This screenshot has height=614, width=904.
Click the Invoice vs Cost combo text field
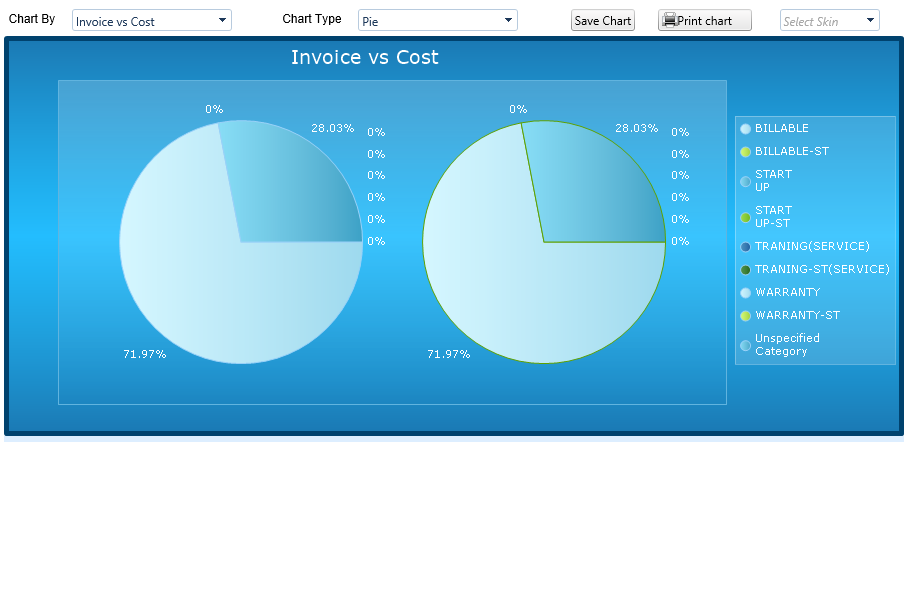(x=144, y=21)
